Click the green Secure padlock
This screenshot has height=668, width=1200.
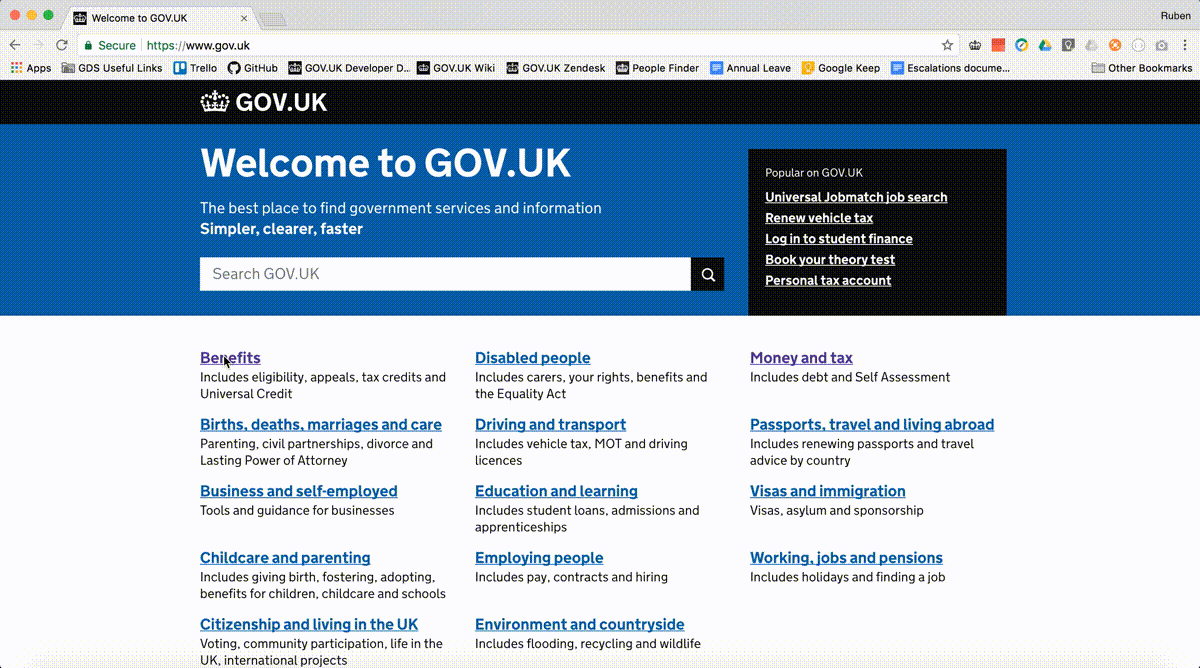[x=88, y=45]
